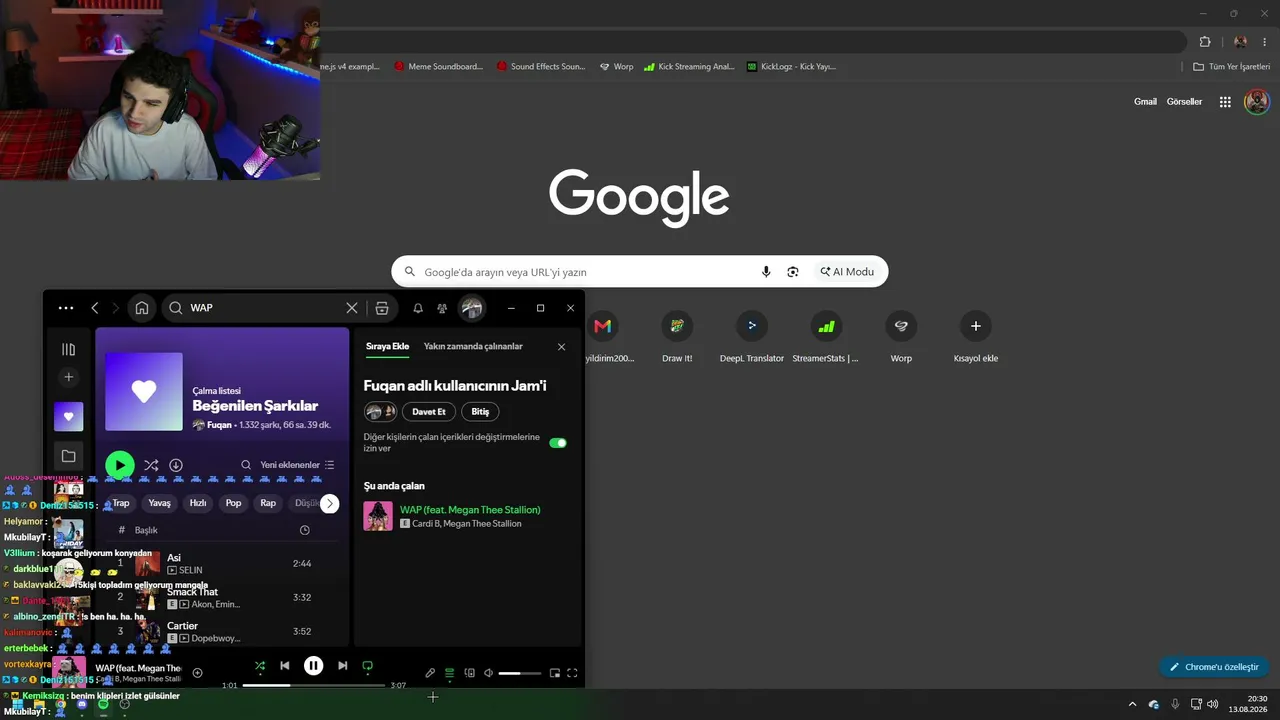Show hidden system tray icons

pyautogui.click(x=1132, y=704)
